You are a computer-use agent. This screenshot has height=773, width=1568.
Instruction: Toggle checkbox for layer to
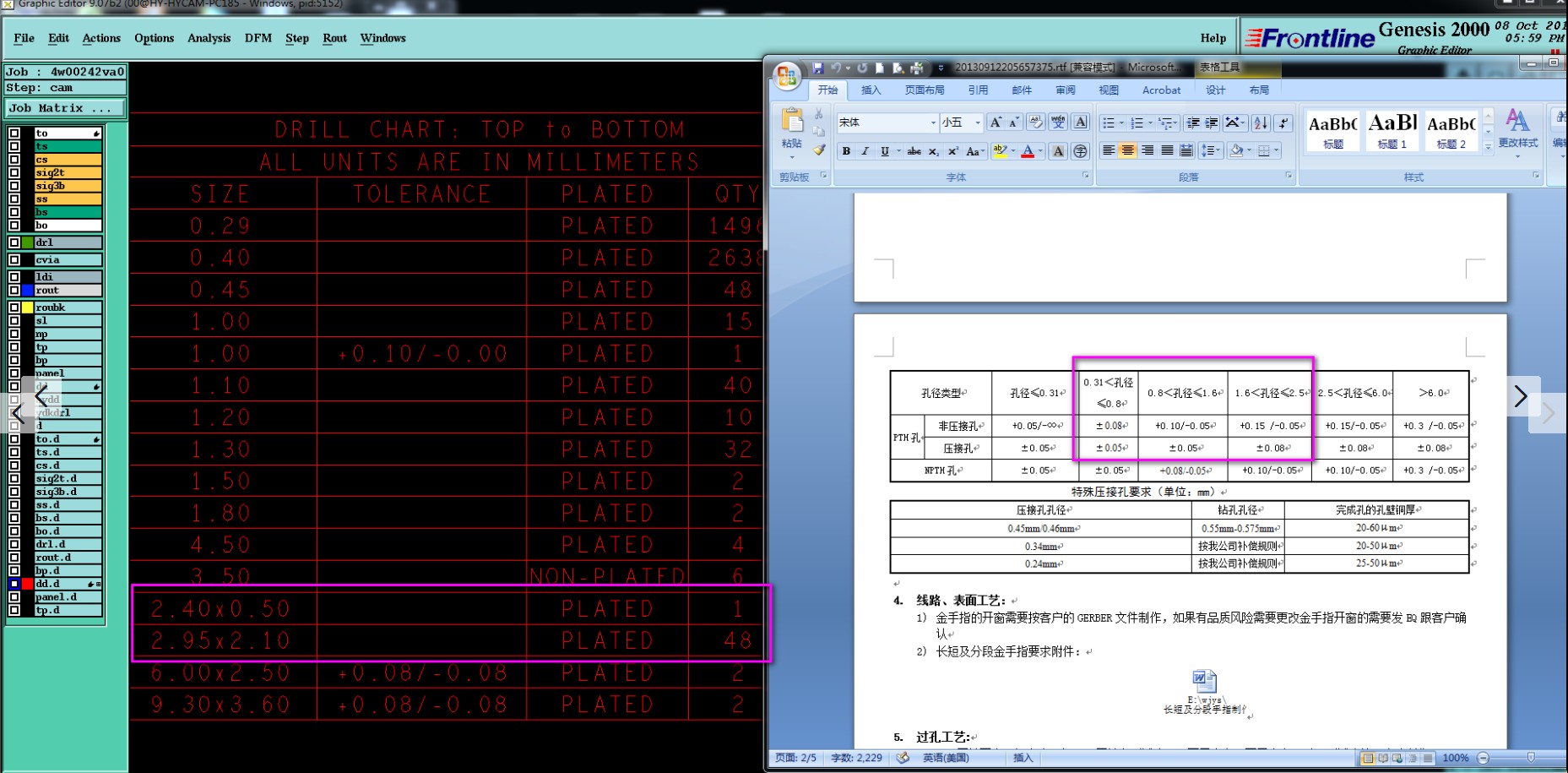pyautogui.click(x=14, y=133)
